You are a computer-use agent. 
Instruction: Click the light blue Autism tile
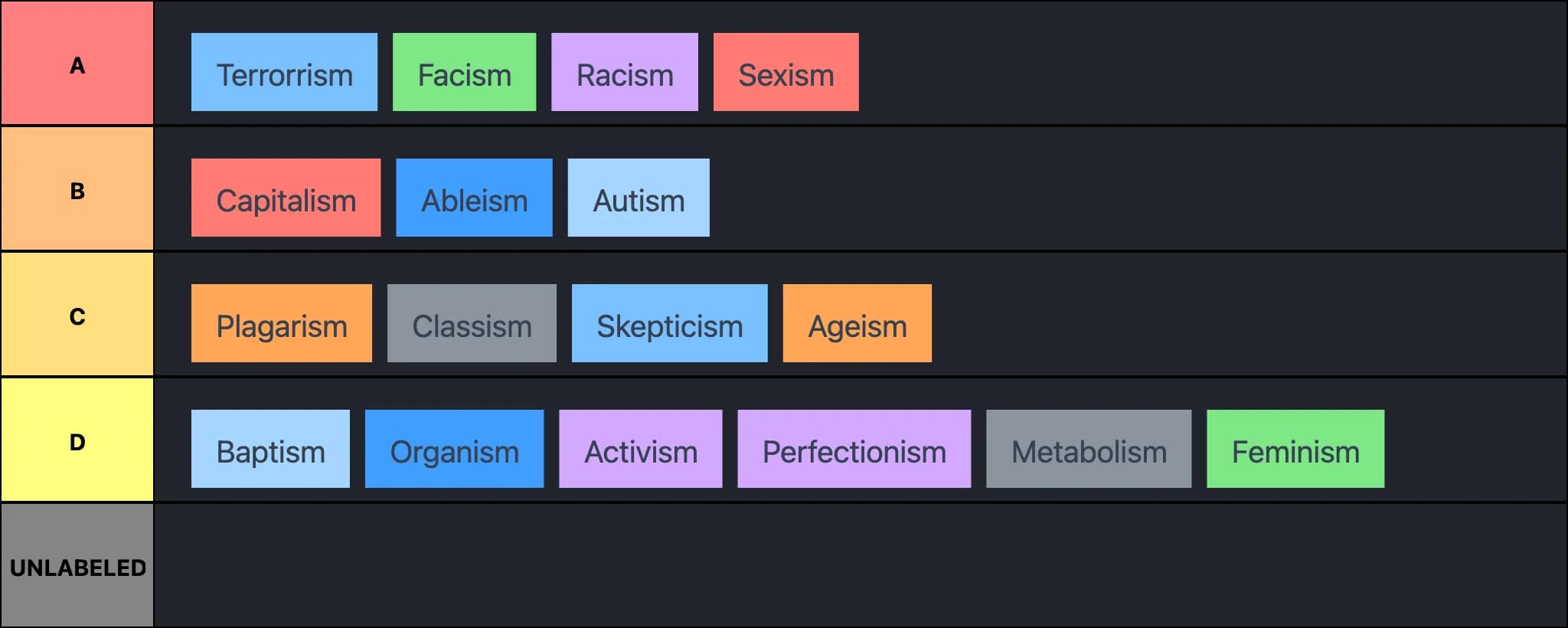click(x=638, y=198)
